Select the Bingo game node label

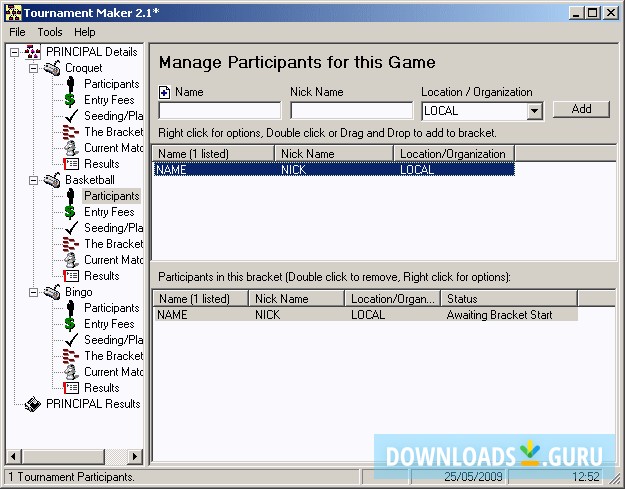(x=79, y=292)
